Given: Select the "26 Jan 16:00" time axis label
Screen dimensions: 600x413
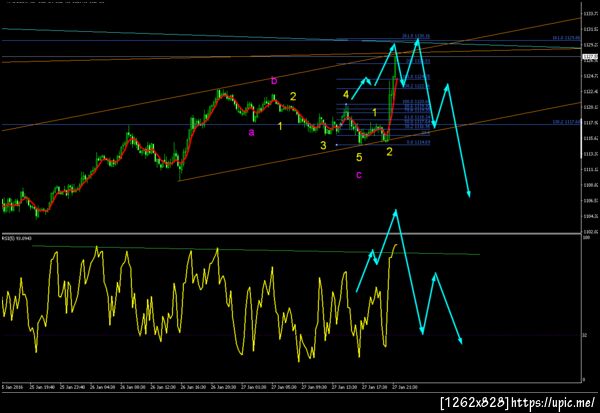Looking at the screenshot, I should [193, 387].
